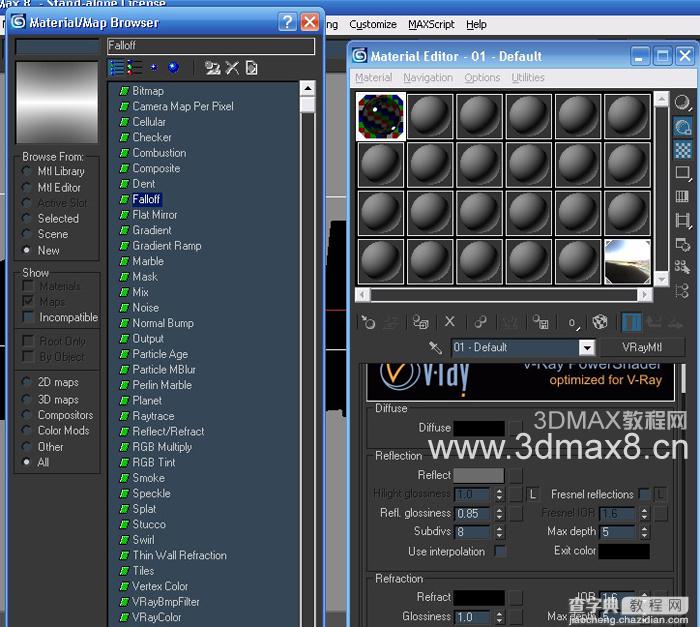Choose Selected under Browse From
Image resolution: width=700 pixels, height=627 pixels.
(x=27, y=218)
